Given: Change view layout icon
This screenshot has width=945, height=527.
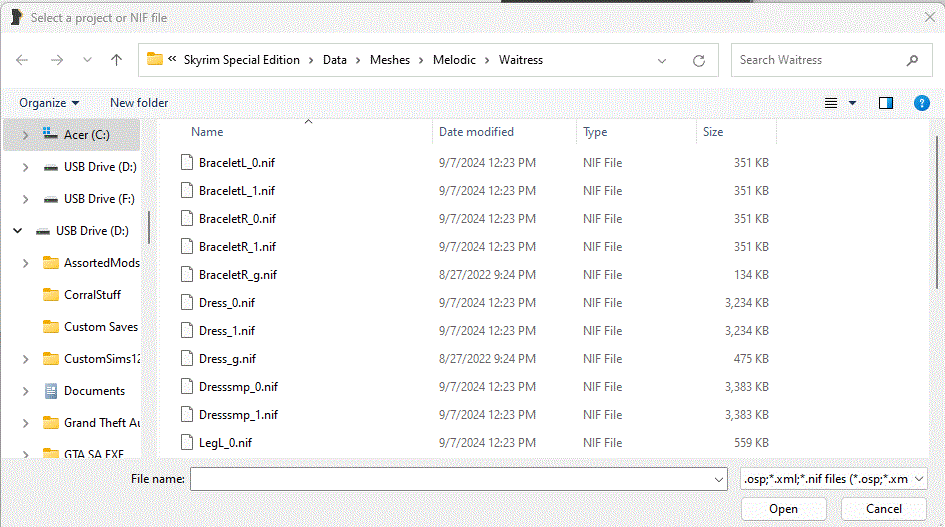Looking at the screenshot, I should coord(830,103).
